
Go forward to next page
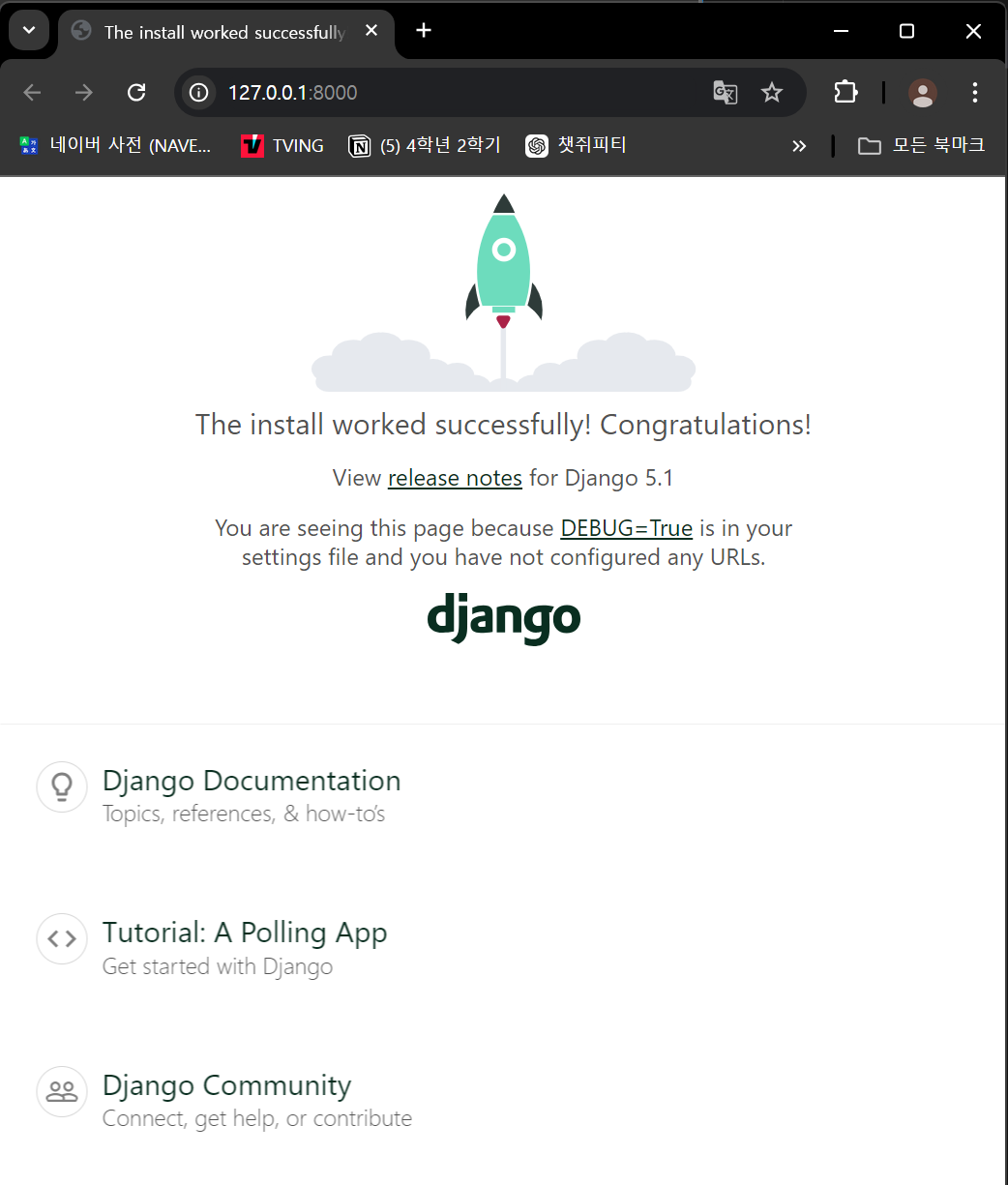click(x=84, y=93)
